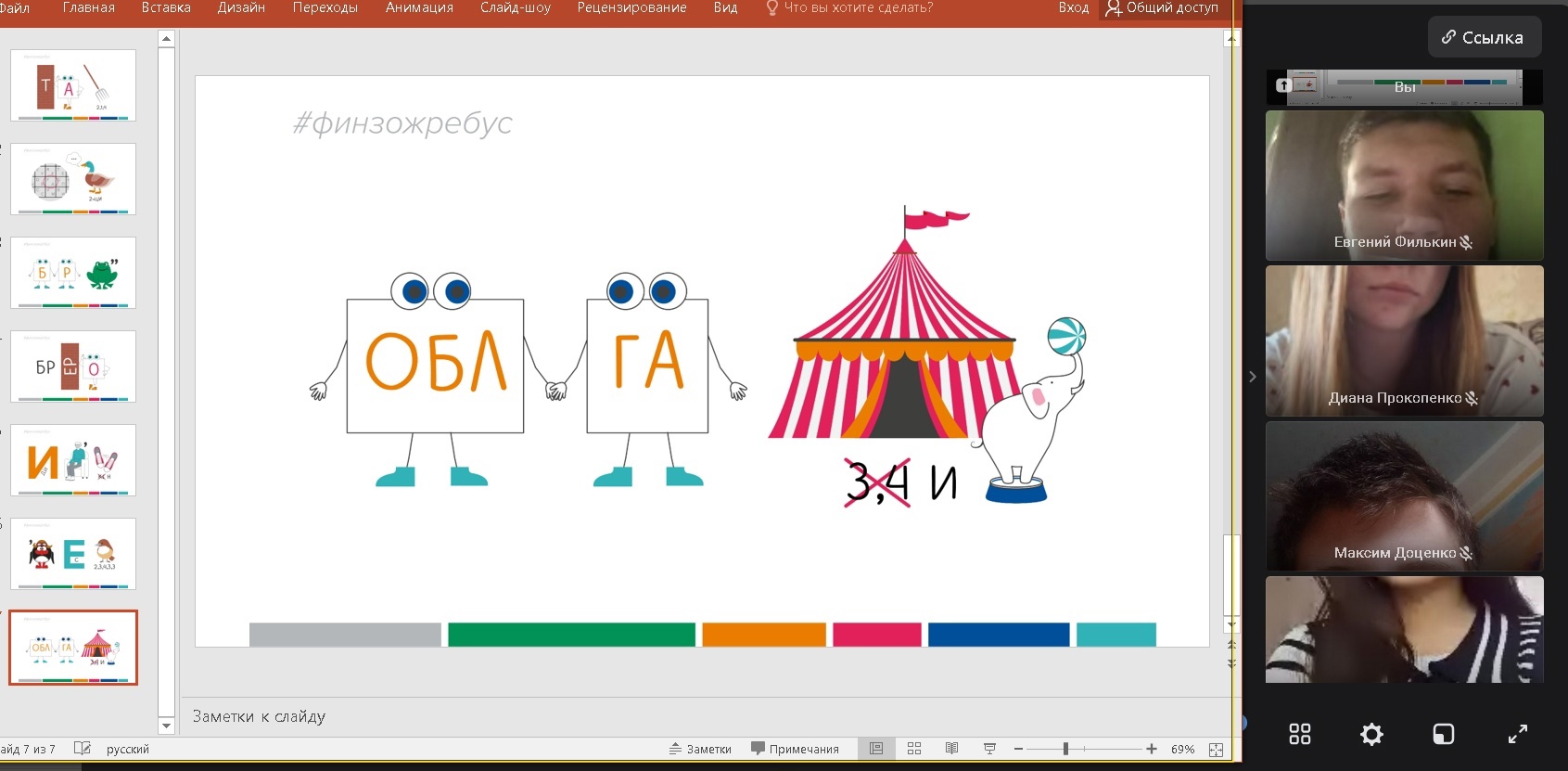Click the #финзожребус title text
This screenshot has height=771, width=1568.
pos(402,122)
